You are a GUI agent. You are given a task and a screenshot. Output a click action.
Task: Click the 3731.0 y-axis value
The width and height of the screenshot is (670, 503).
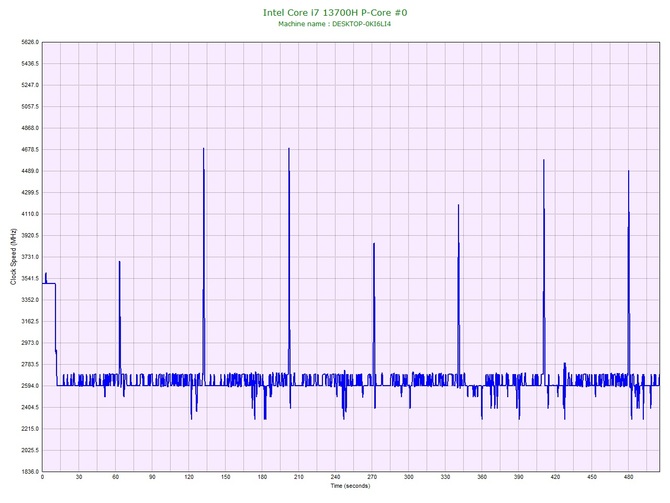click(x=30, y=257)
